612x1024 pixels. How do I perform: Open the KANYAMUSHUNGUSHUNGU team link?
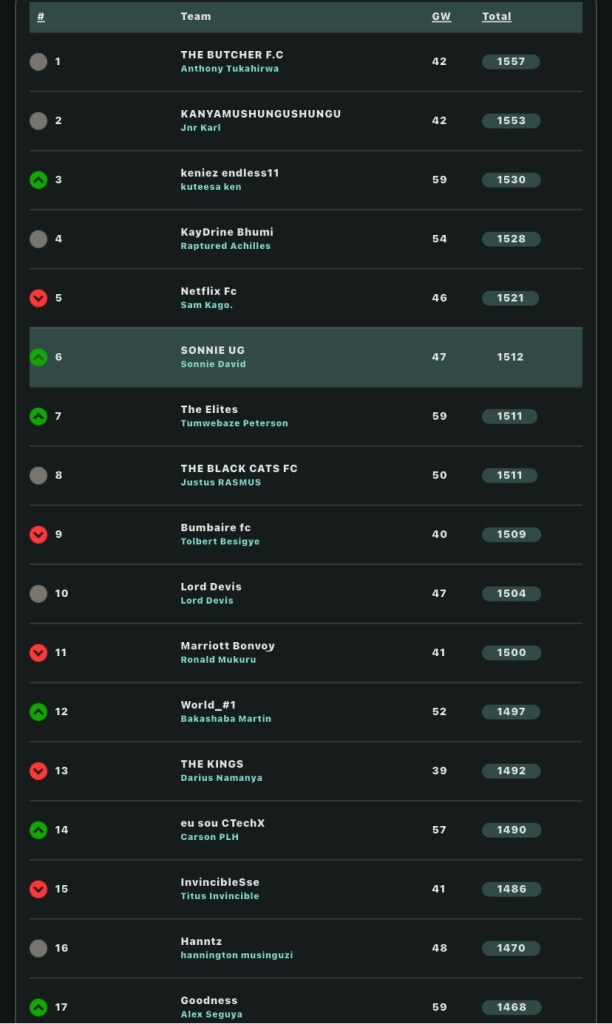tap(260, 114)
